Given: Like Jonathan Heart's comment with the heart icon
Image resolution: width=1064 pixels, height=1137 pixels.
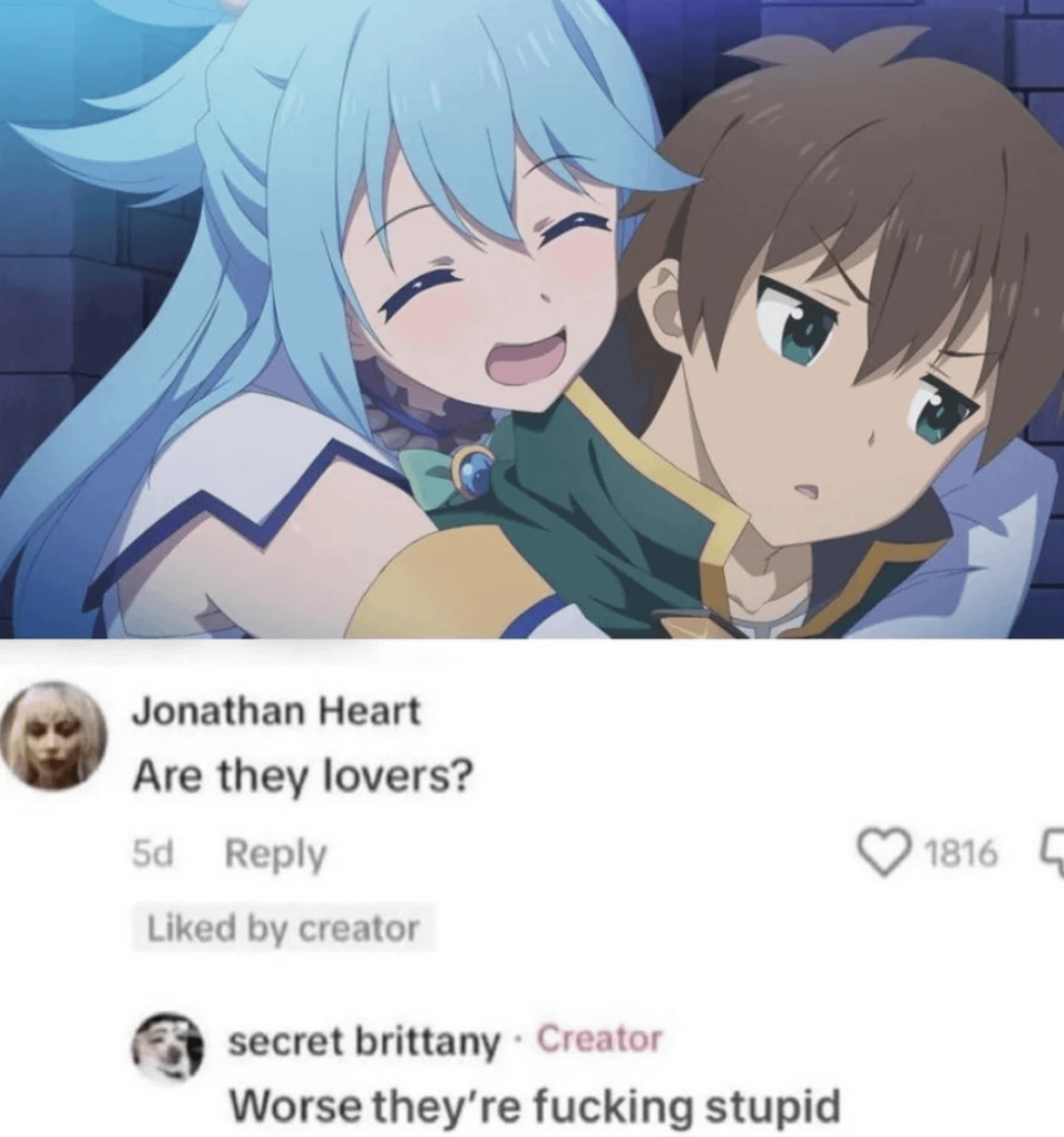Looking at the screenshot, I should click(886, 854).
